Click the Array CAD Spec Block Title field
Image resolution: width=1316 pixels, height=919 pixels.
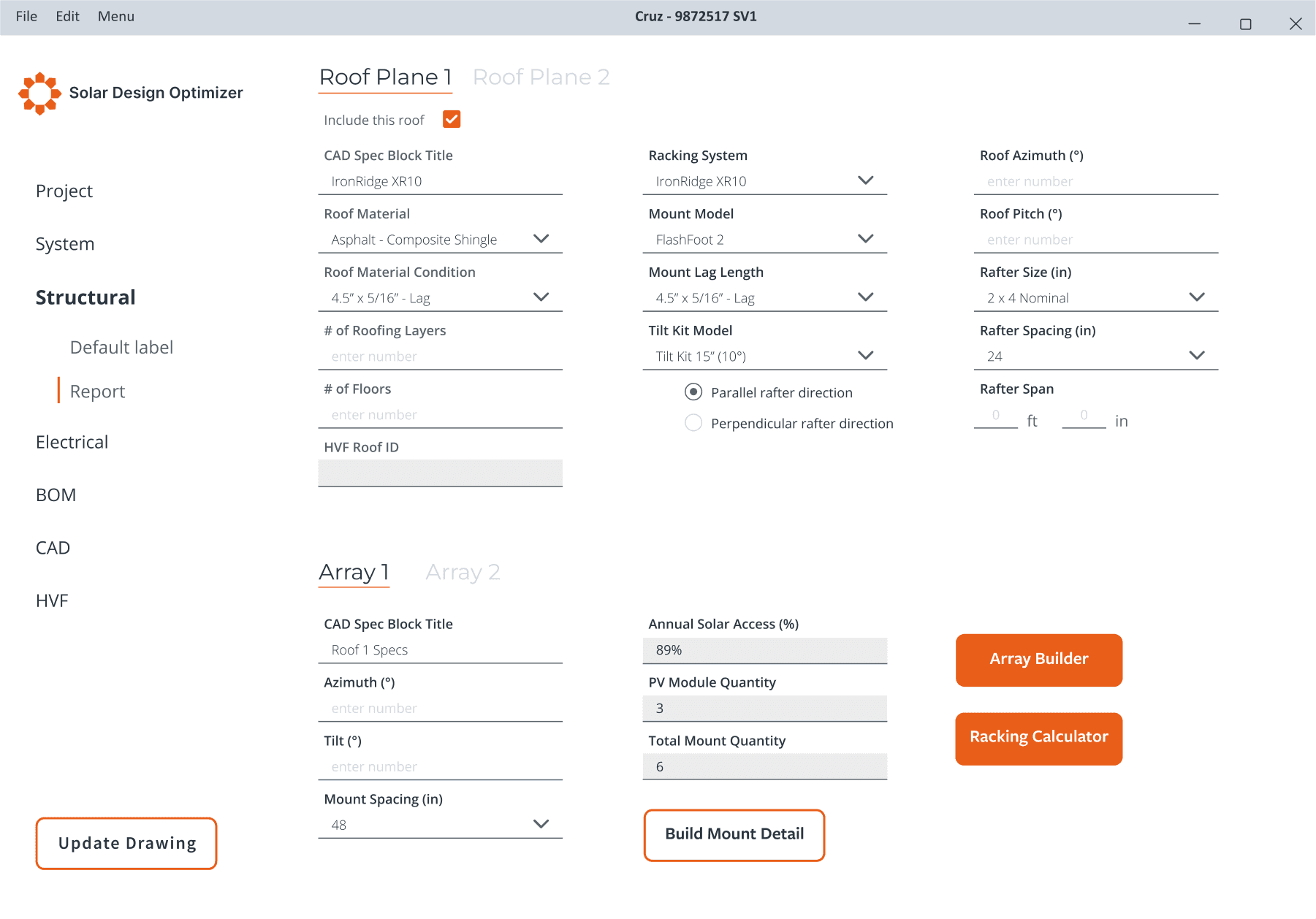pos(440,650)
